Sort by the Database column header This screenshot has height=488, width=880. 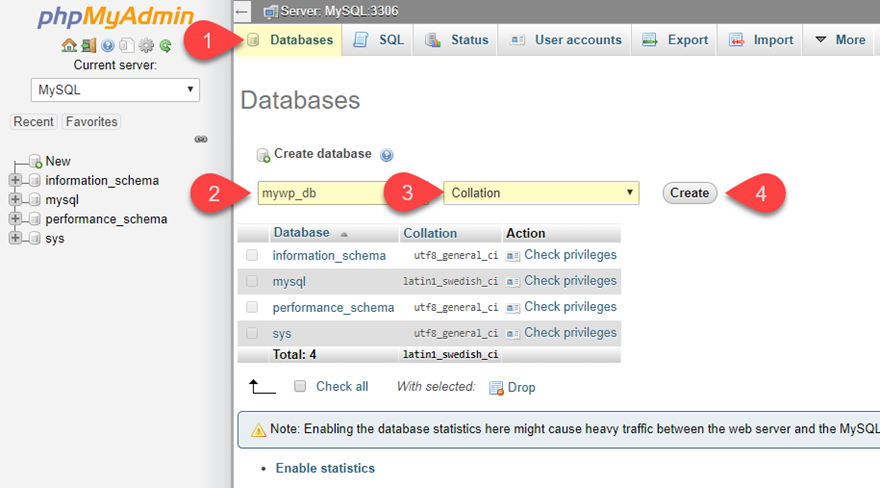tap(301, 233)
